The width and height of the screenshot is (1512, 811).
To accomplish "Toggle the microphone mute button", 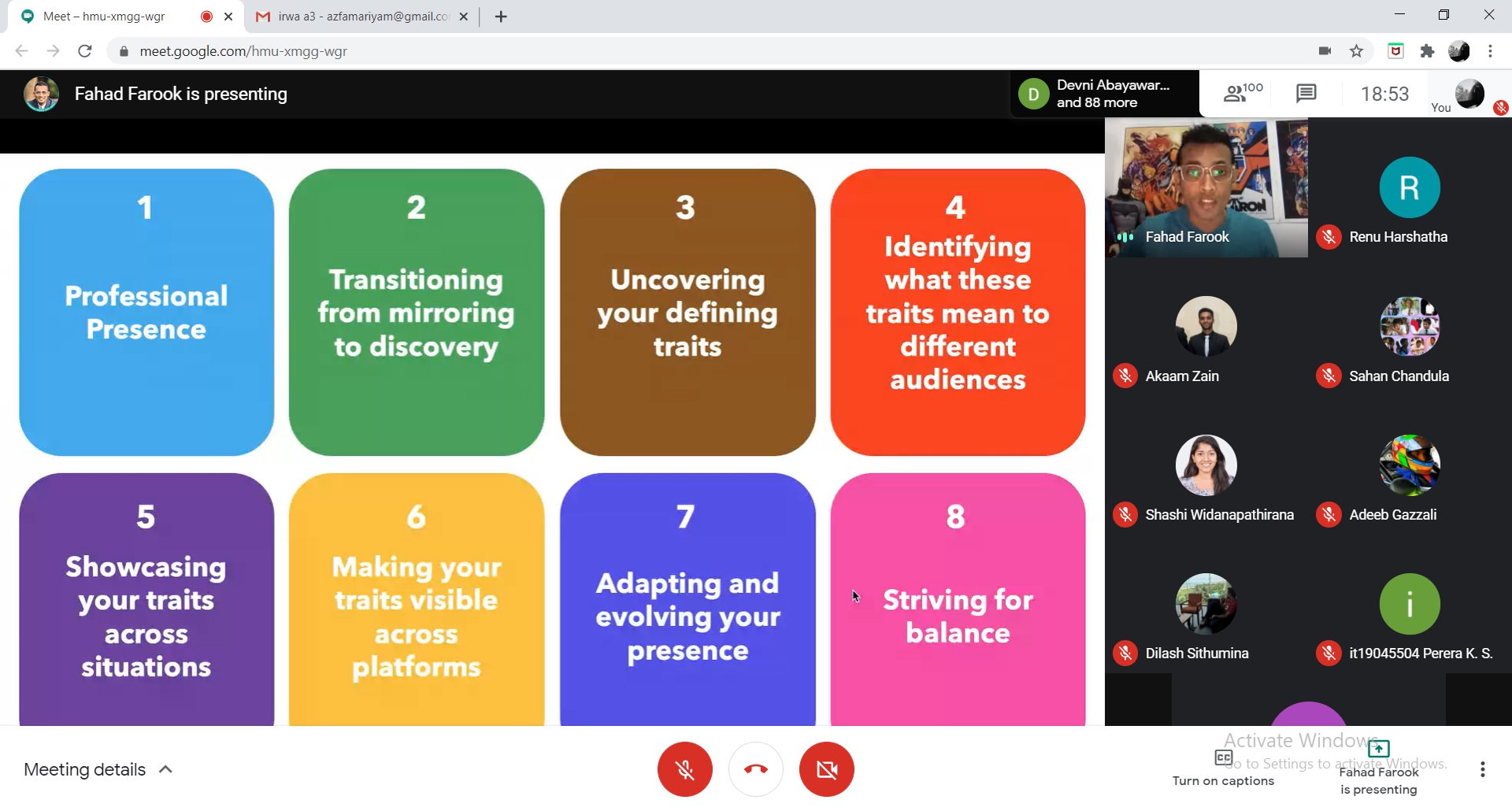I will tap(684, 769).
